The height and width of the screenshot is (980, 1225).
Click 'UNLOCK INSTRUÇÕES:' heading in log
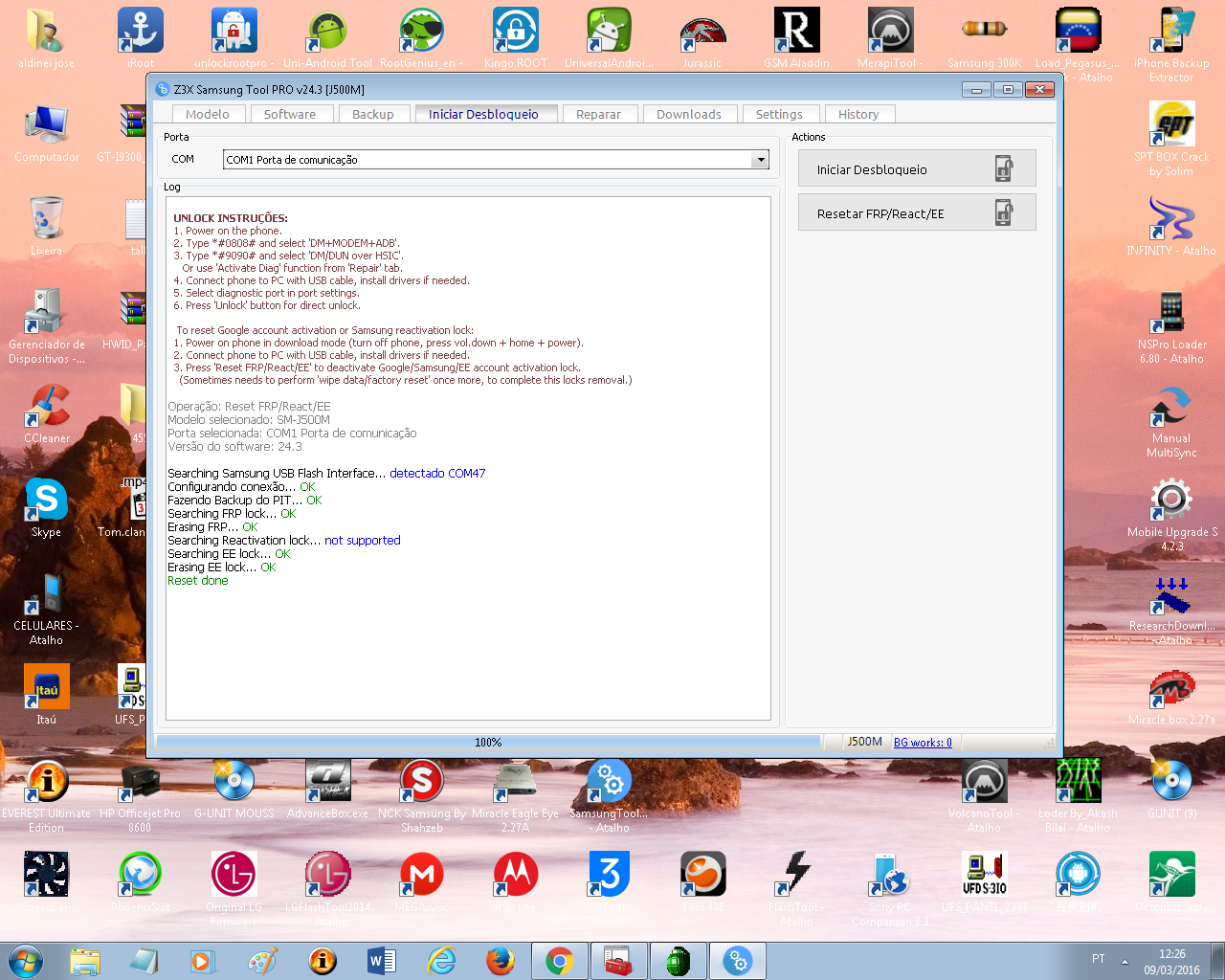[231, 218]
